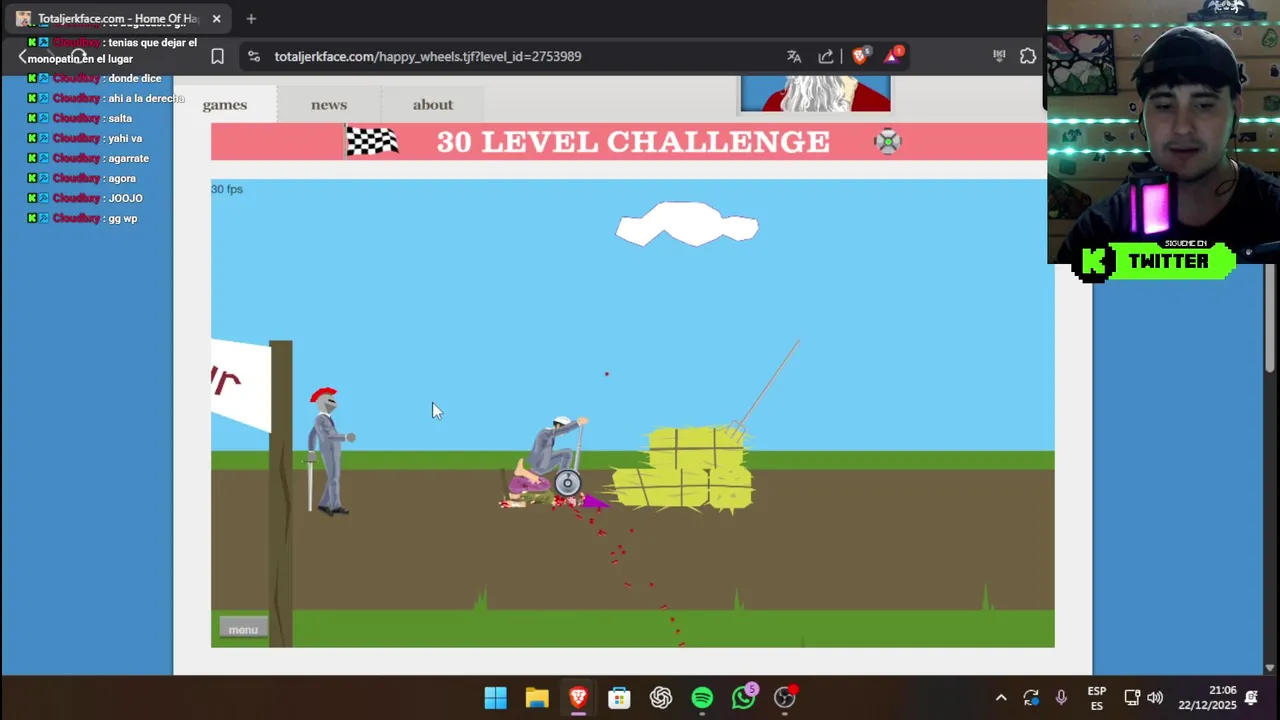The height and width of the screenshot is (720, 1280).
Task: Open File Explorer from taskbar
Action: (x=537, y=697)
